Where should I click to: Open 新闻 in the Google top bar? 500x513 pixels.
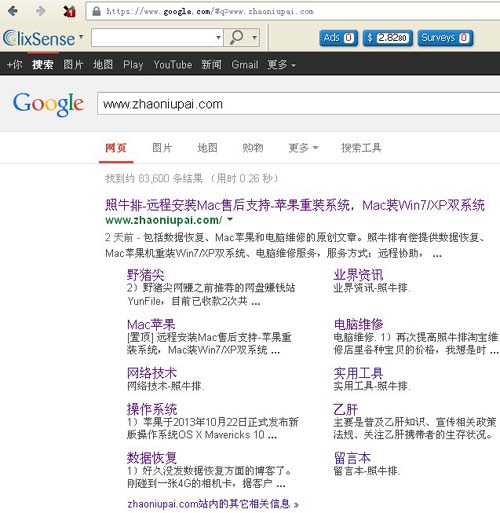[x=211, y=64]
